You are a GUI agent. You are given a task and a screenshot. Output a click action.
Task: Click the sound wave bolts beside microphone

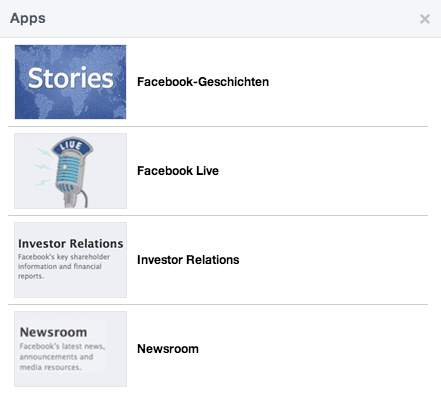(43, 166)
